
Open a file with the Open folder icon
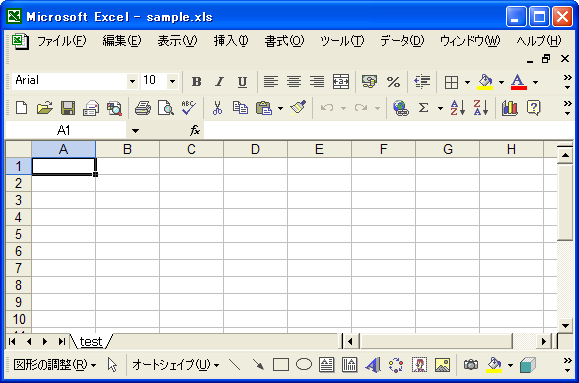coord(45,108)
